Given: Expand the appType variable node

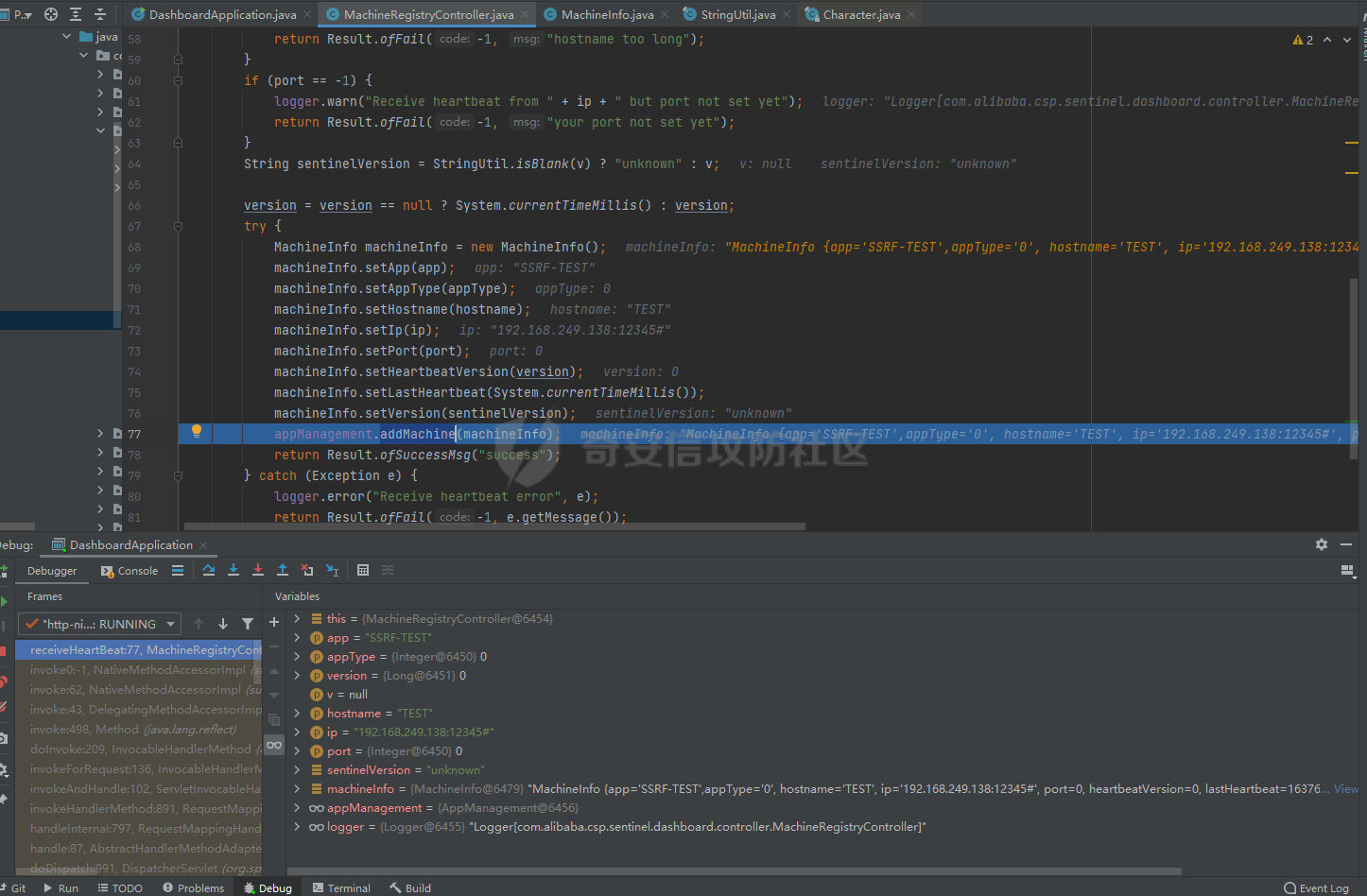Looking at the screenshot, I should [x=297, y=656].
